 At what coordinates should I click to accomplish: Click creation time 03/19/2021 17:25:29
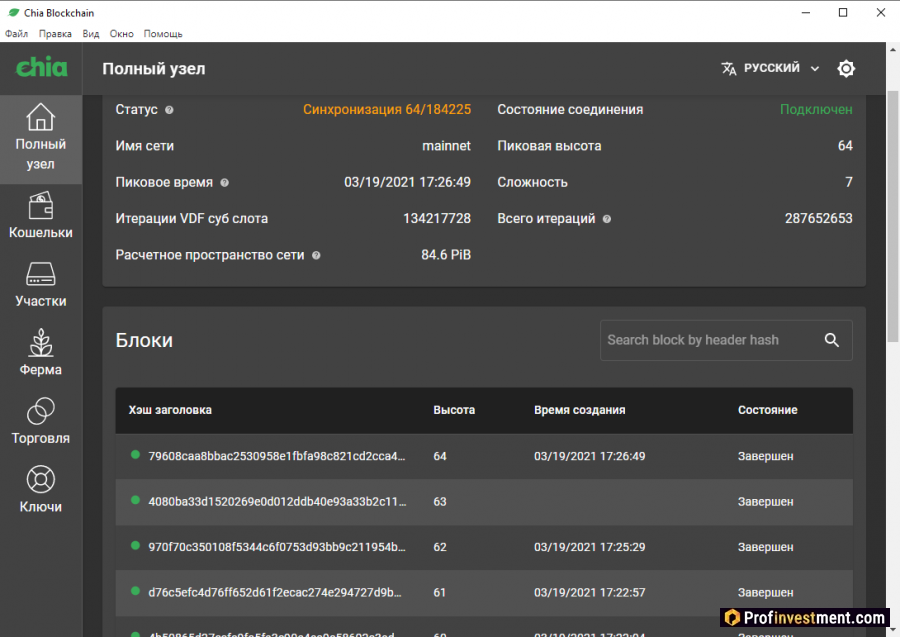(x=589, y=547)
